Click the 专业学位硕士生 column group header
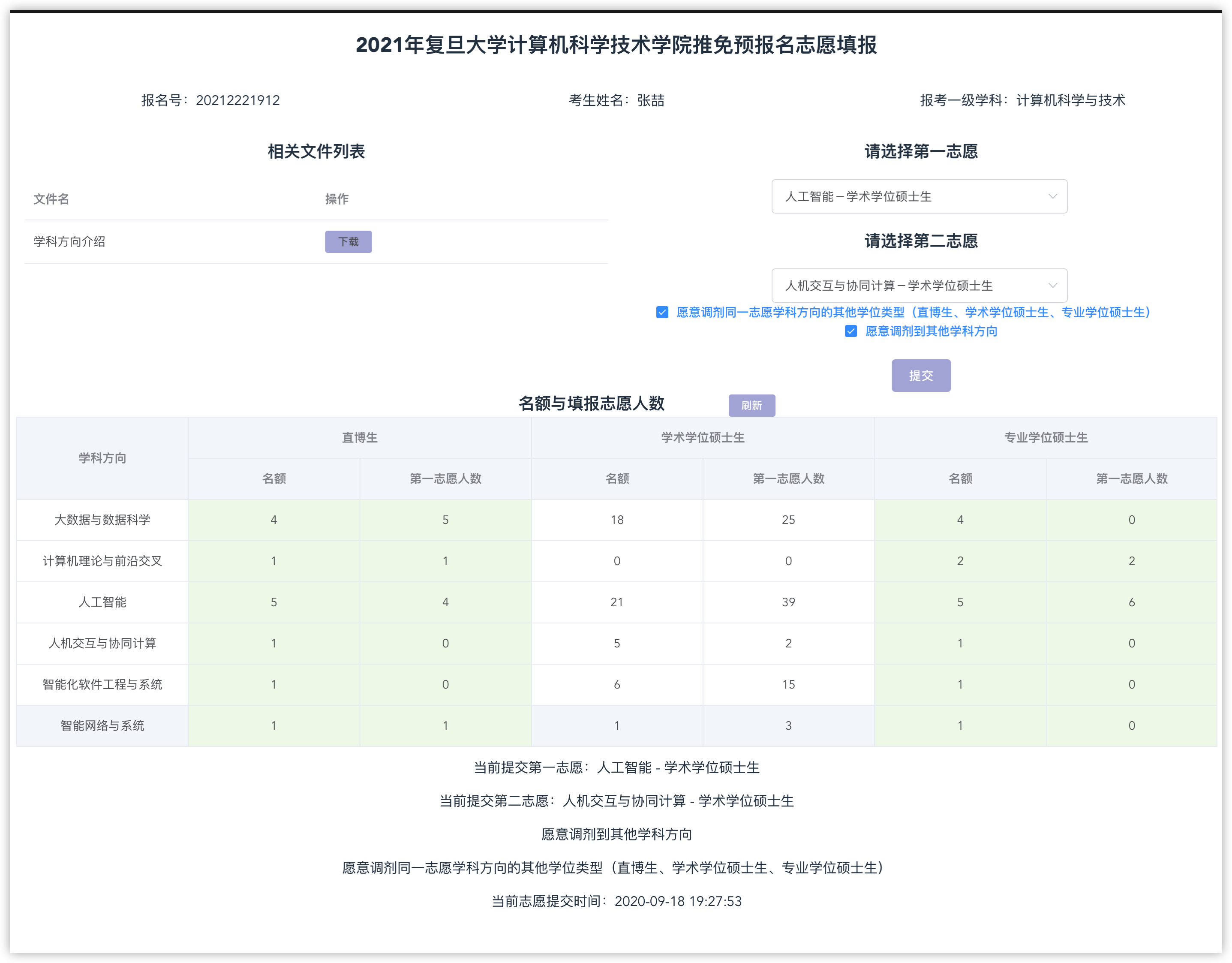The width and height of the screenshot is (1232, 963). (x=1045, y=437)
